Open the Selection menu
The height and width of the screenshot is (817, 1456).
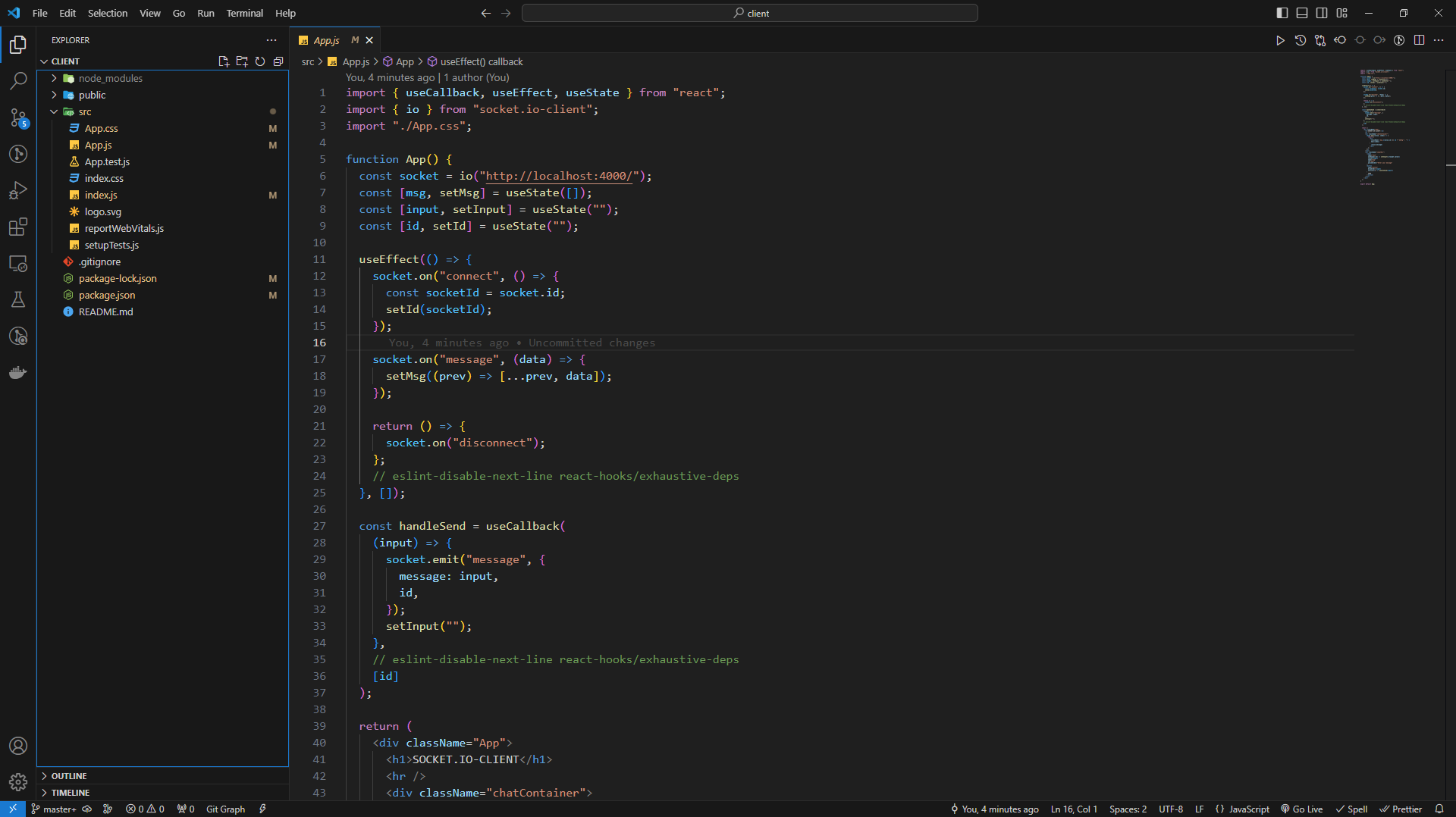[x=108, y=13]
